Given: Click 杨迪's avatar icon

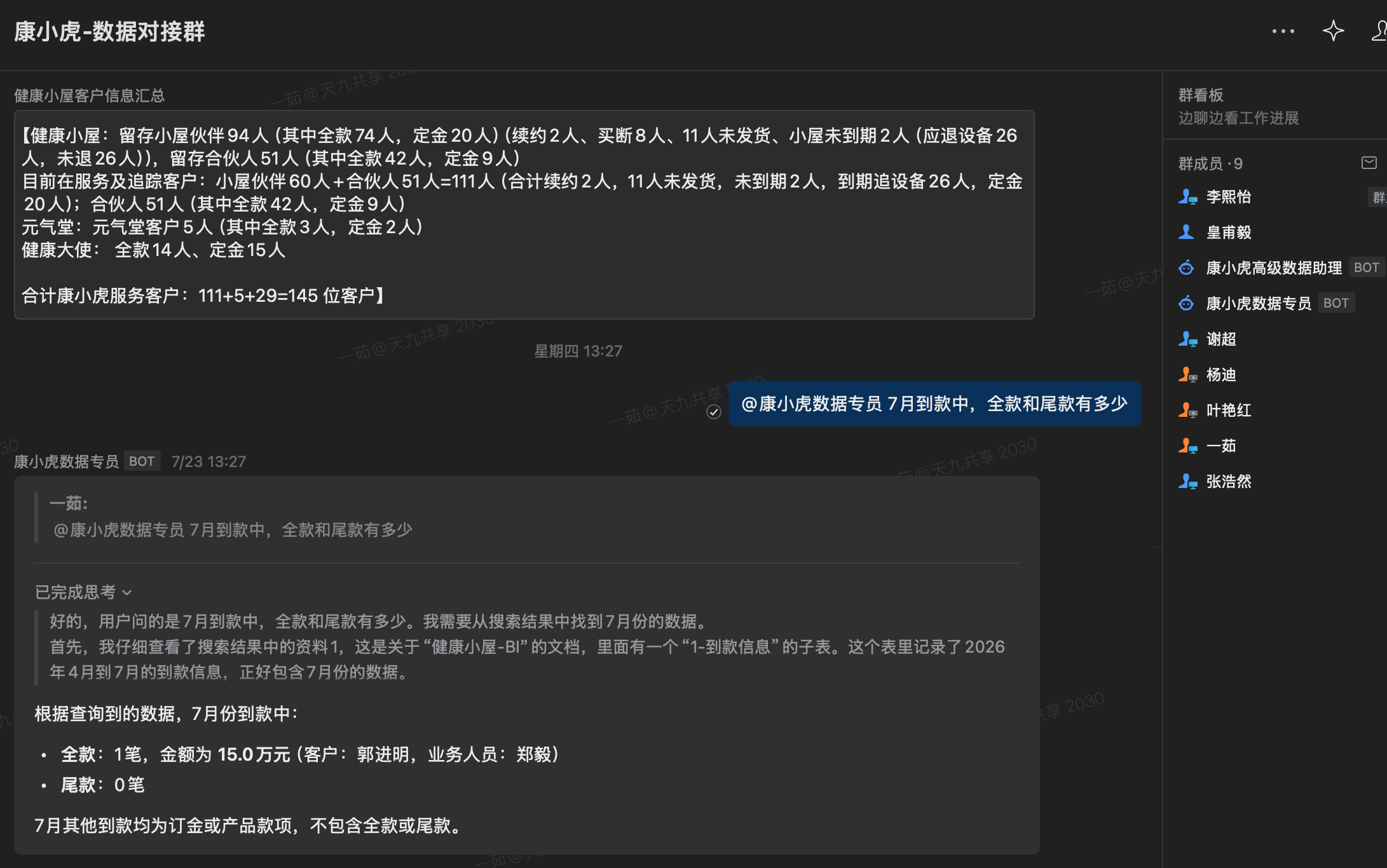Looking at the screenshot, I should tap(1187, 375).
